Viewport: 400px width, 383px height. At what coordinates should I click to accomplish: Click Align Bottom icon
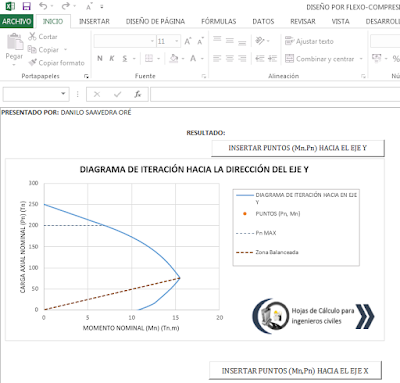coord(242,42)
